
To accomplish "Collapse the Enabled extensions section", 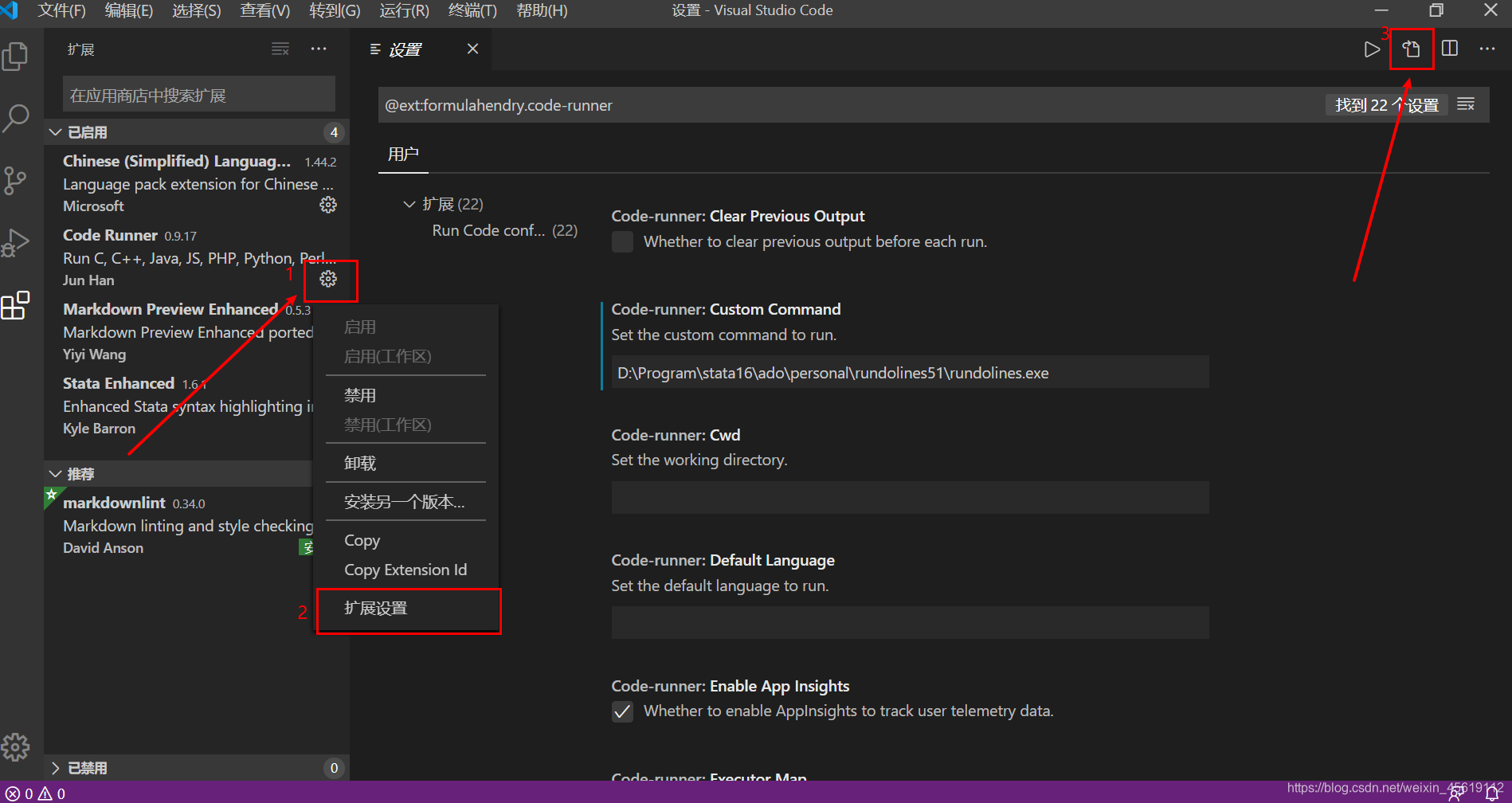I will click(55, 132).
